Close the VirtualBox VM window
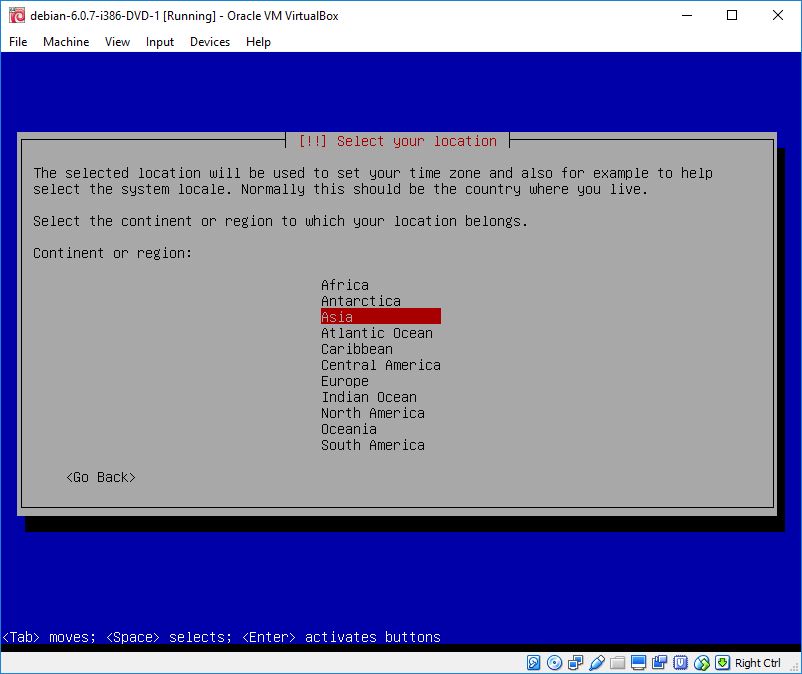 pos(777,15)
